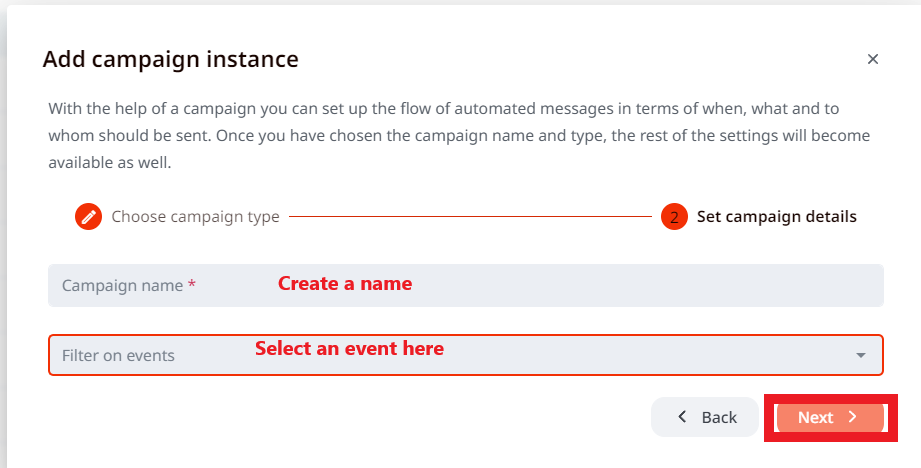921x468 pixels.
Task: Click the left chevron on Back button
Action: pos(682,417)
